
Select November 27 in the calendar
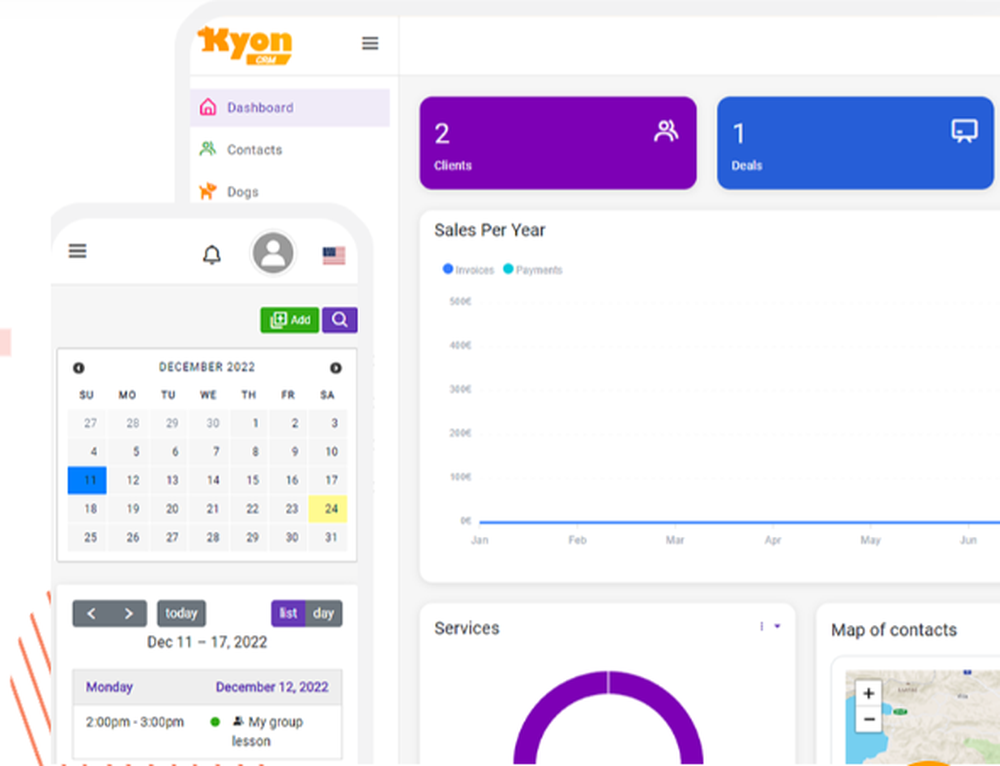point(87,423)
